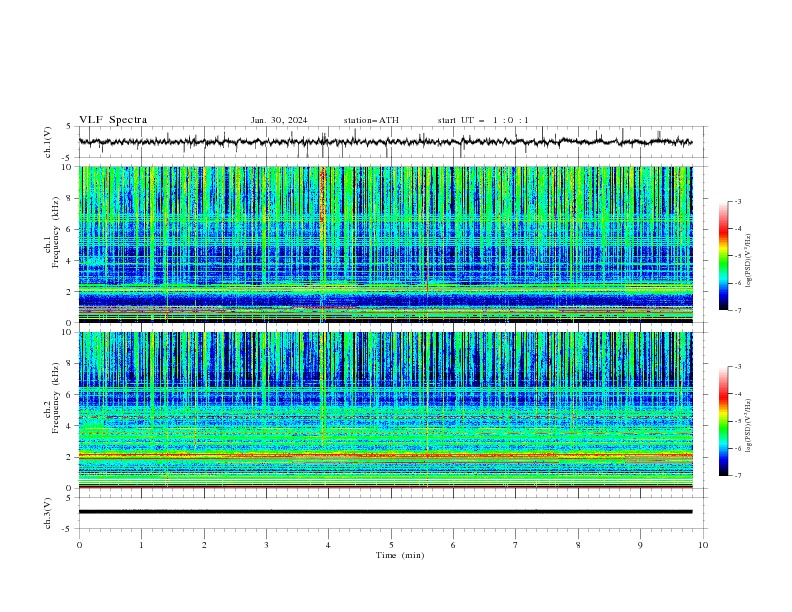The width and height of the screenshot is (792, 612).
Task: Click the "VLF Spectra" plot title
Action: point(113,120)
